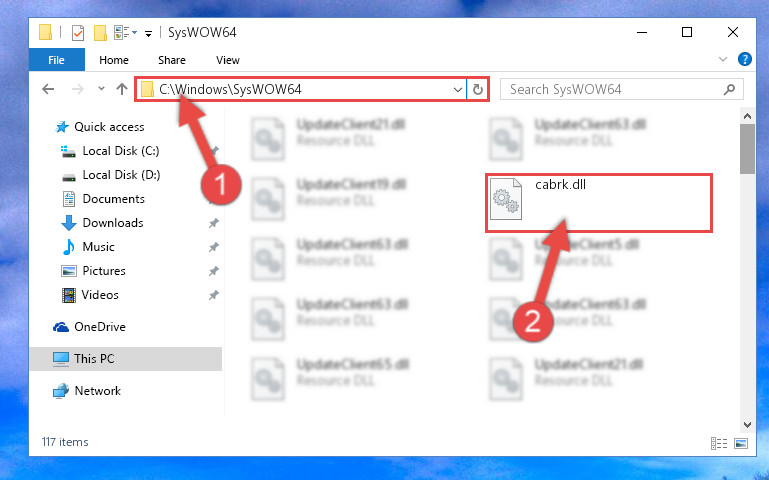This screenshot has height=480, width=769.
Task: Click the search magnifier icon
Action: (x=730, y=89)
